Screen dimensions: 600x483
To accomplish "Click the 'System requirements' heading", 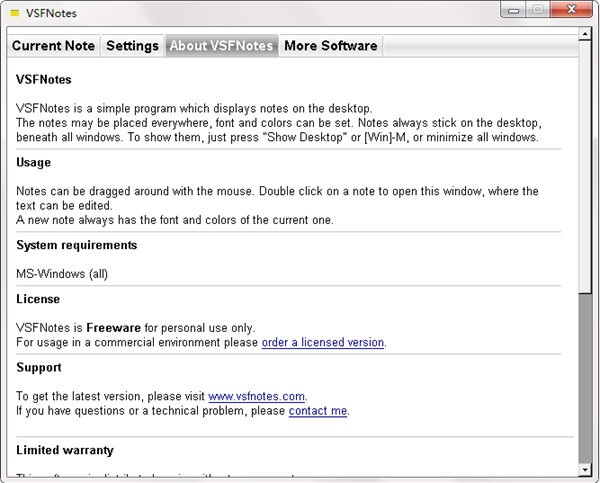I will pyautogui.click(x=77, y=245).
